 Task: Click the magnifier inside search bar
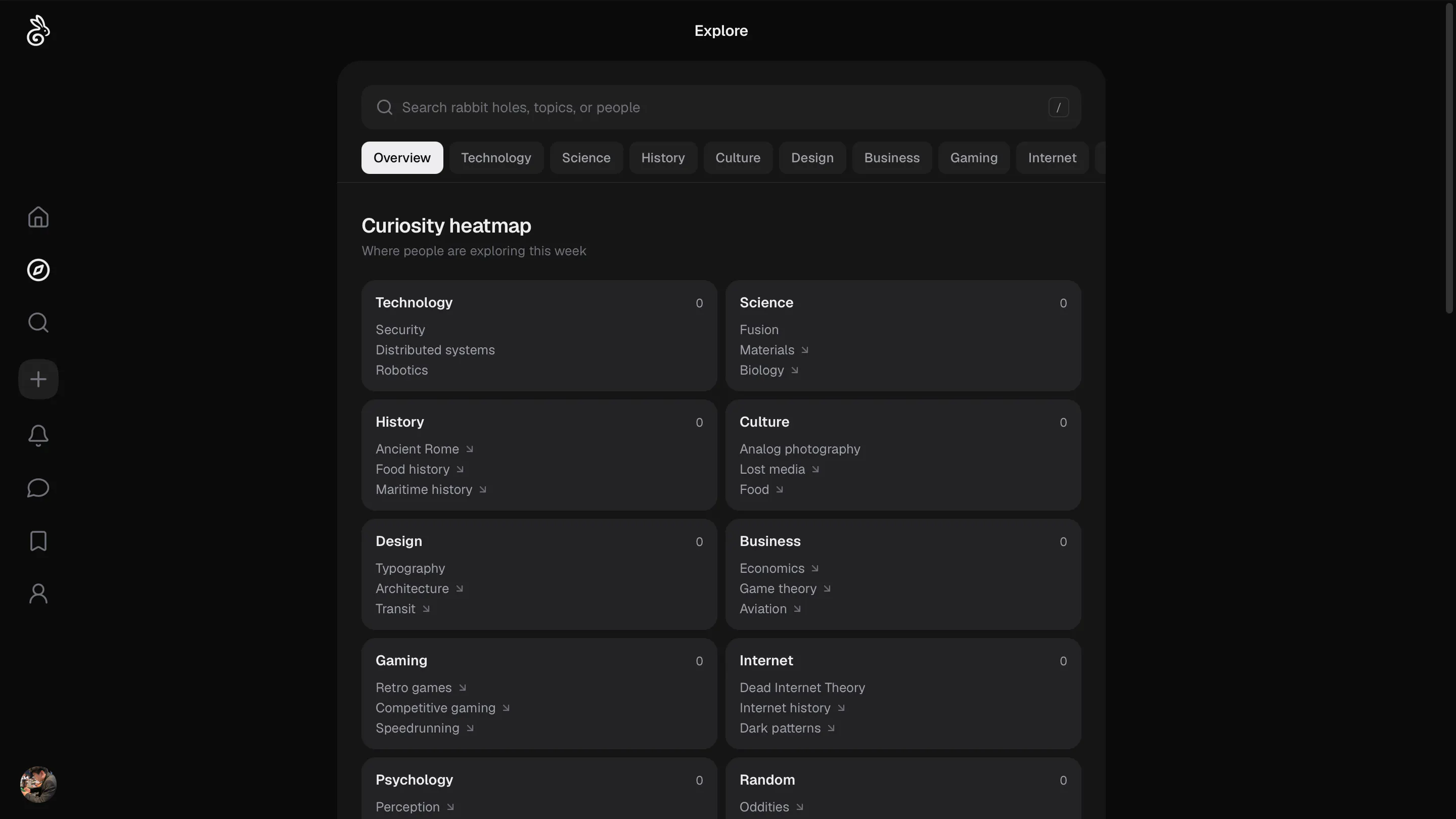(384, 107)
